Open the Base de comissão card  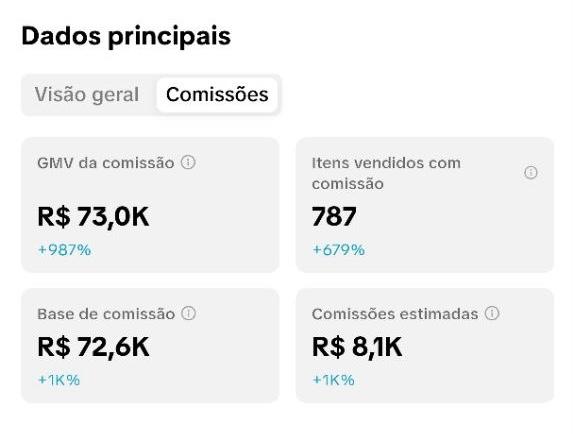tap(150, 346)
